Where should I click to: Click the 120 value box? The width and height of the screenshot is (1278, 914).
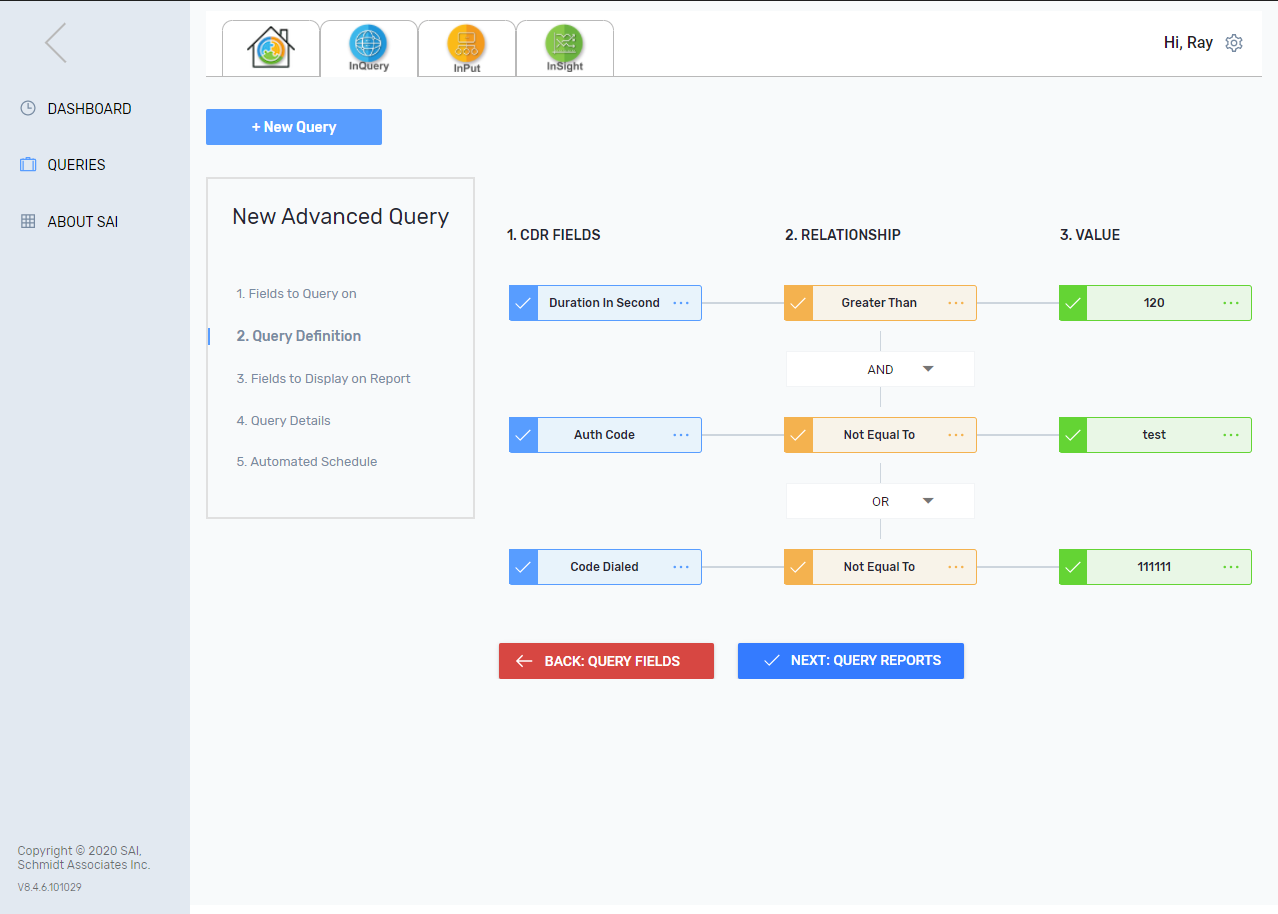pos(1155,303)
